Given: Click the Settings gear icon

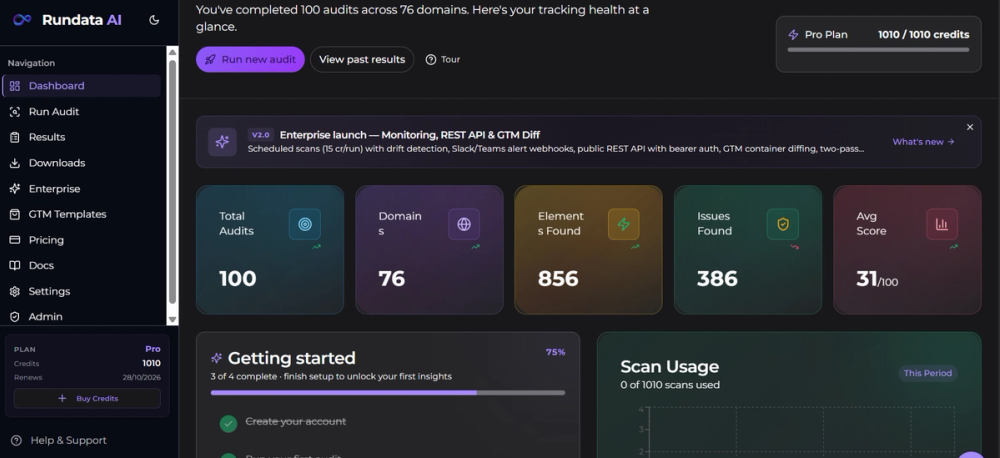Looking at the screenshot, I should (x=15, y=291).
